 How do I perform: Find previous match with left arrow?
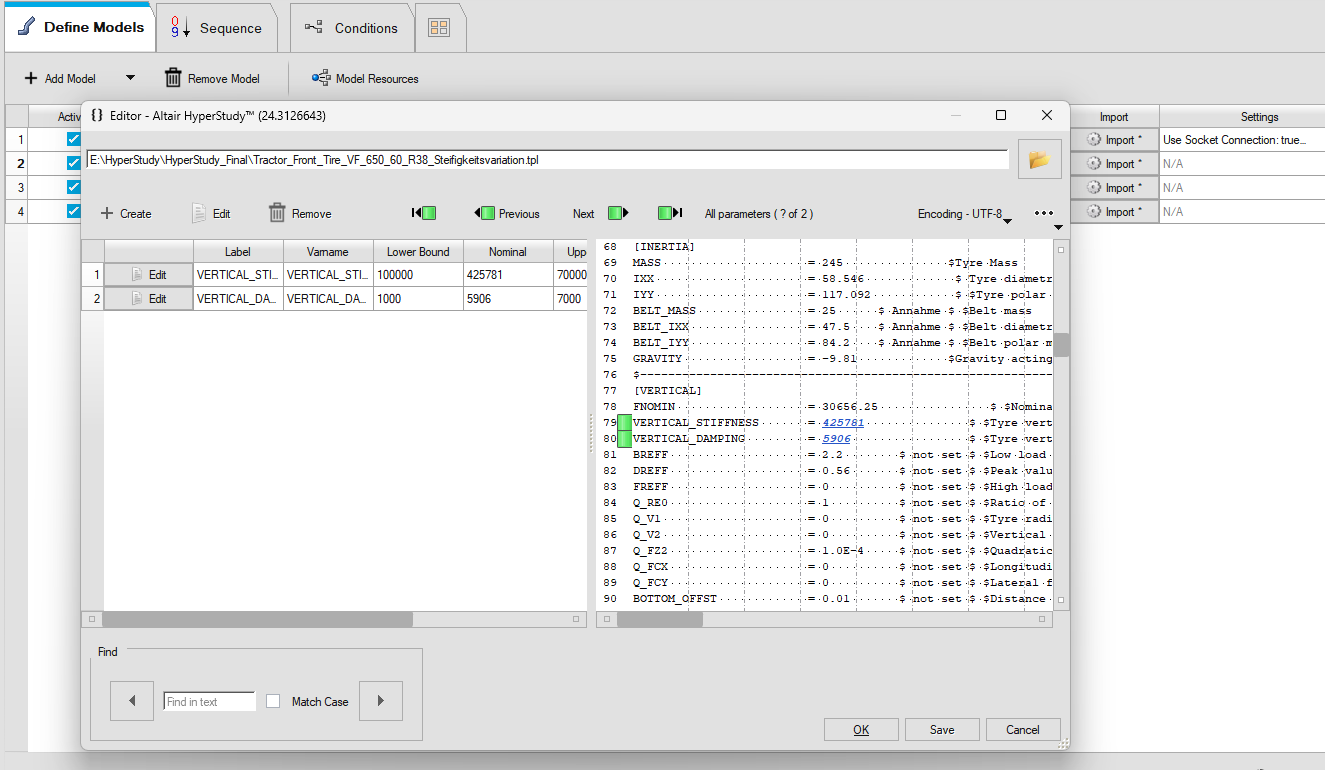point(132,701)
